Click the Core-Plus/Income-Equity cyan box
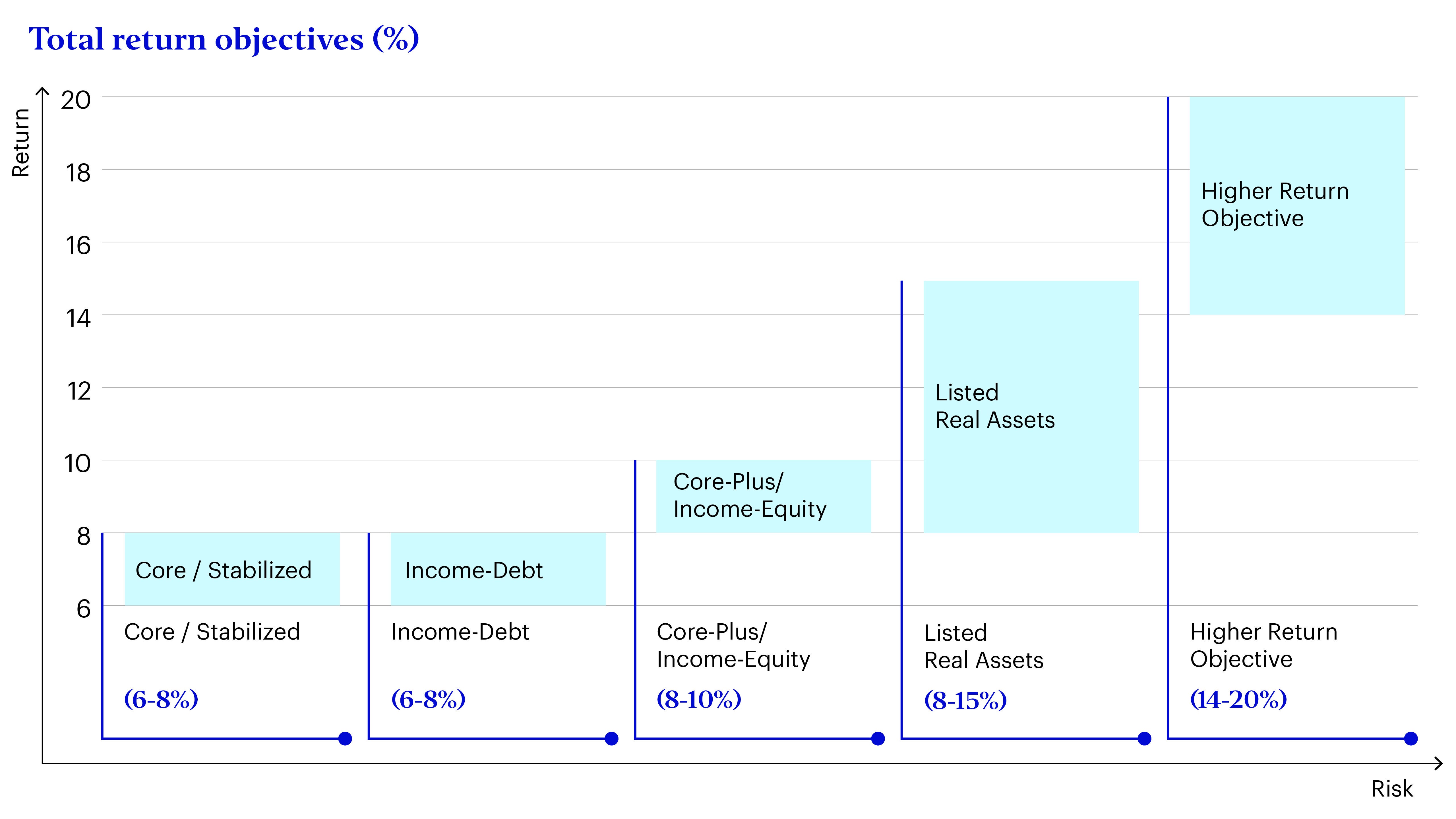Image resolution: width=1456 pixels, height=819 pixels. (x=763, y=496)
